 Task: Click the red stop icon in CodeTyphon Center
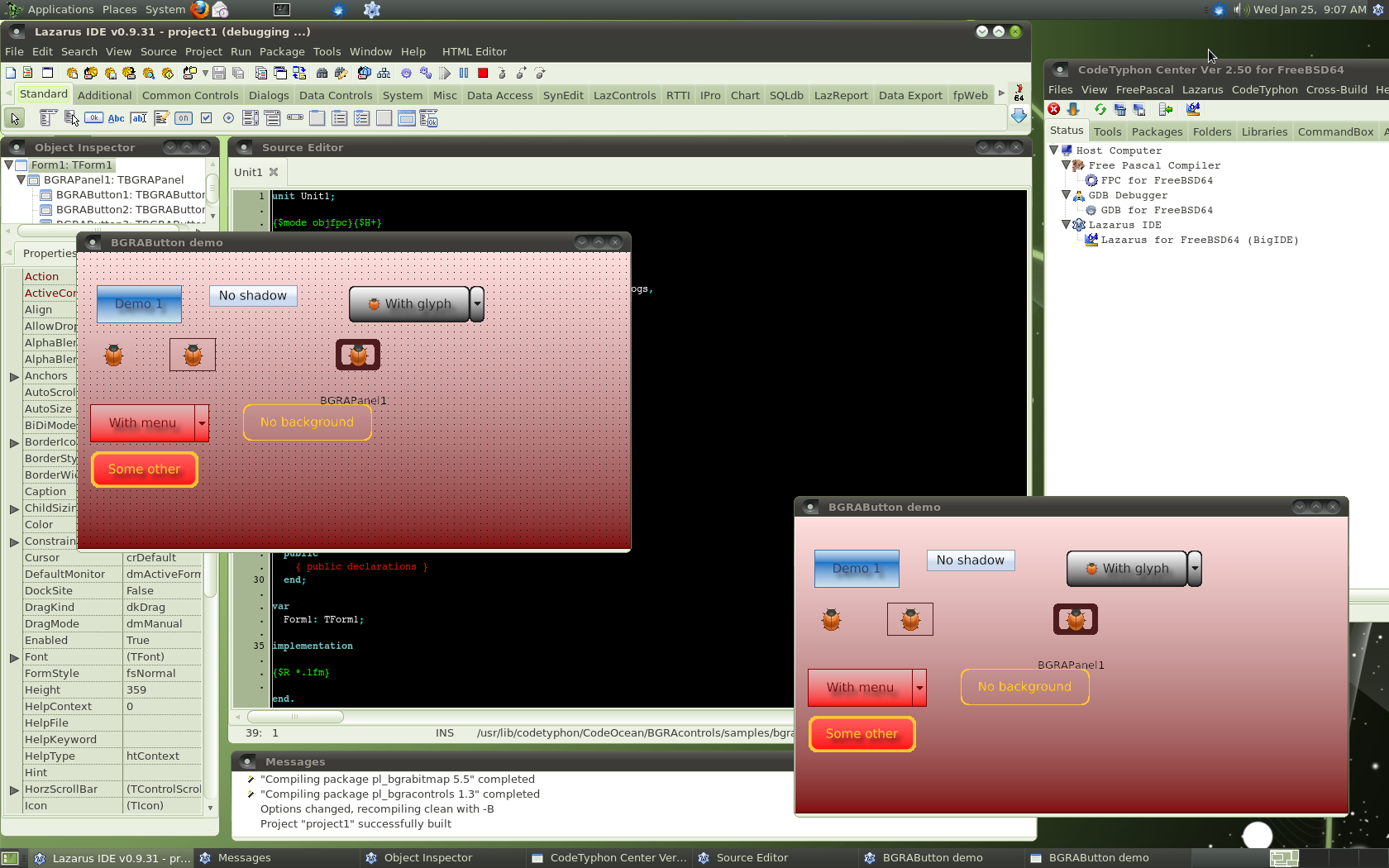click(x=1054, y=109)
